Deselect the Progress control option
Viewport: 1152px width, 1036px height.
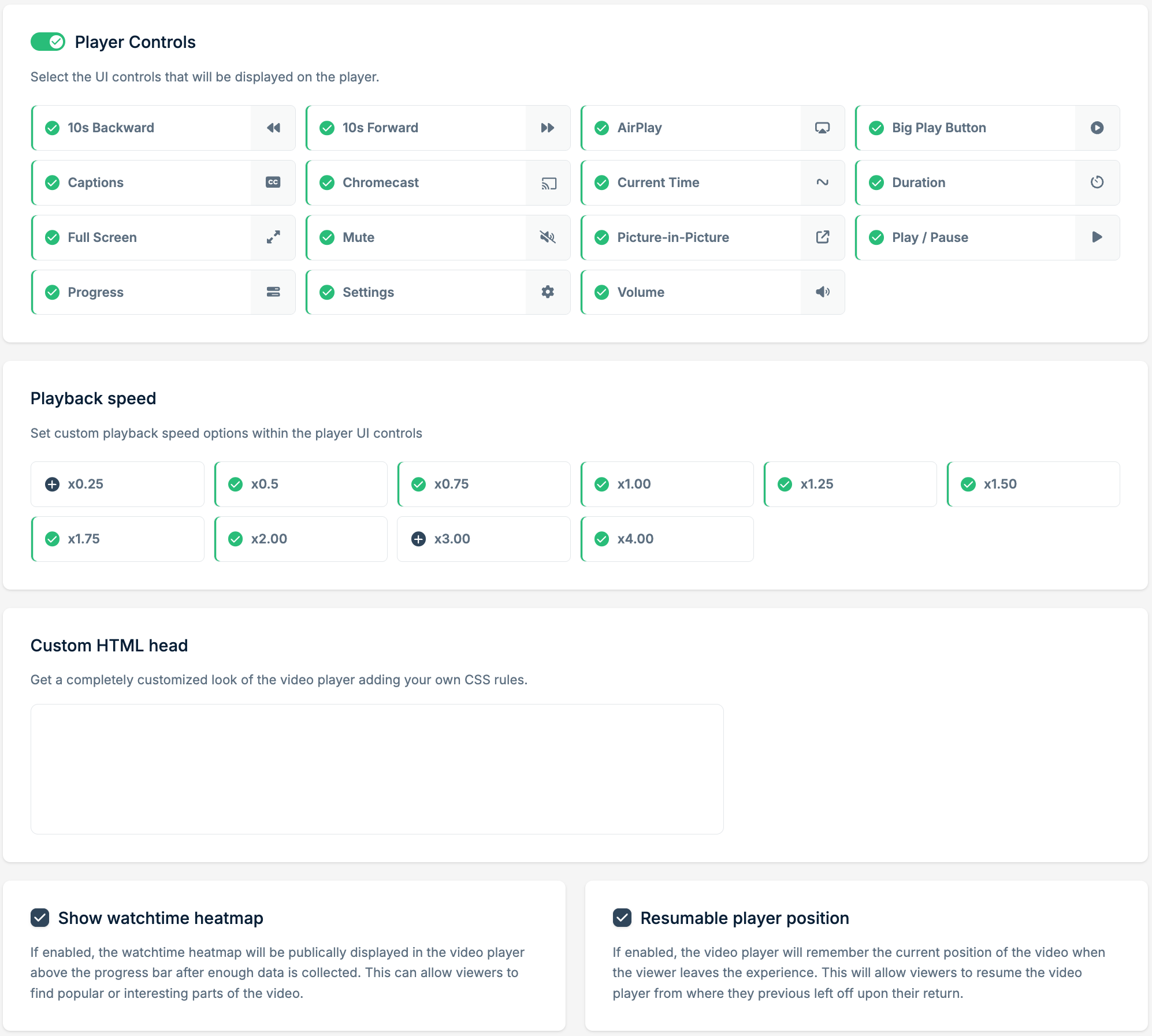[142, 292]
